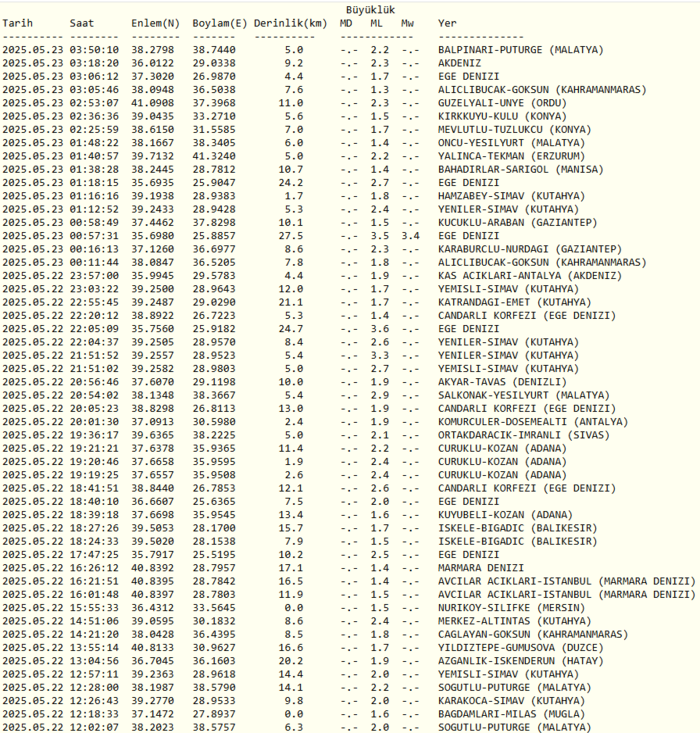The image size is (700, 733).
Task: Select BALPINARI-PUTURGE (MALATYA) location text
Action: pos(521,50)
